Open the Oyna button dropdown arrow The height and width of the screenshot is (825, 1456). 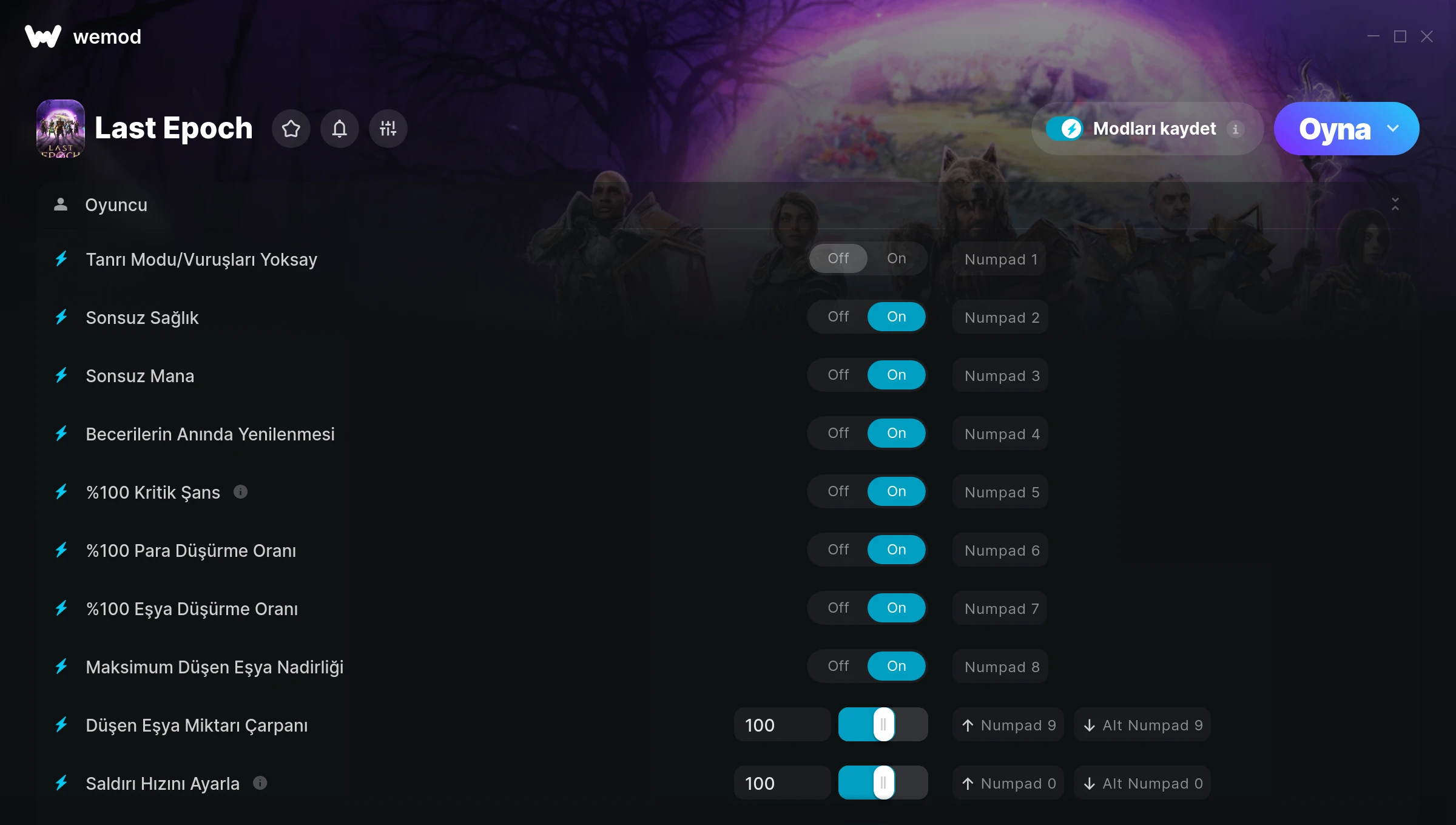[x=1393, y=129]
